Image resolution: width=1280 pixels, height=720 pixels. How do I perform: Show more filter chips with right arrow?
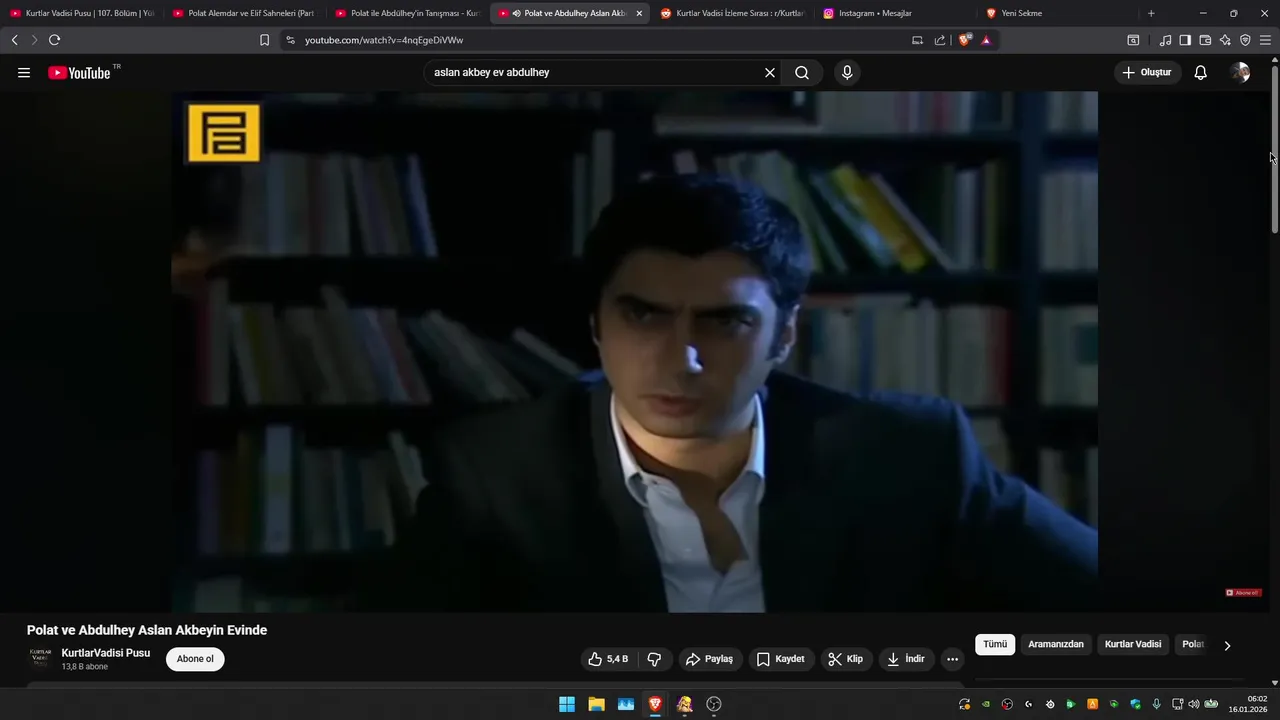(x=1227, y=645)
